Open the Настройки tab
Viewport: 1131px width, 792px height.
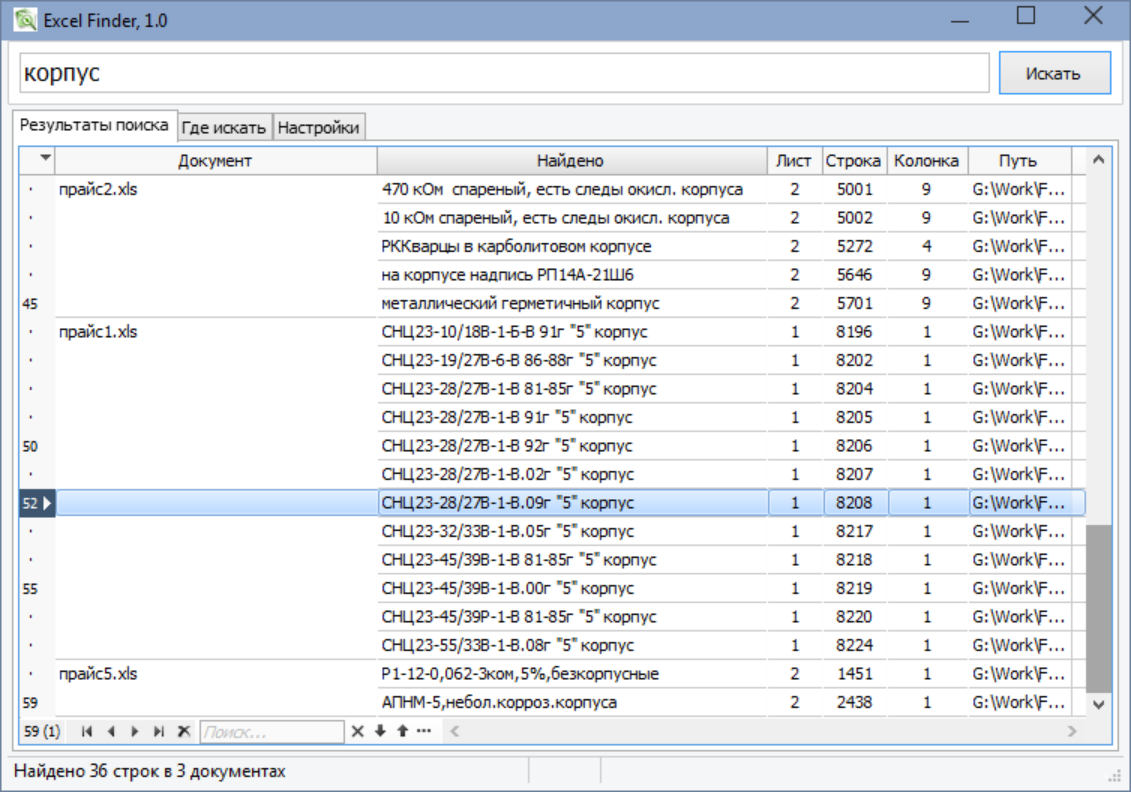pyautogui.click(x=318, y=128)
